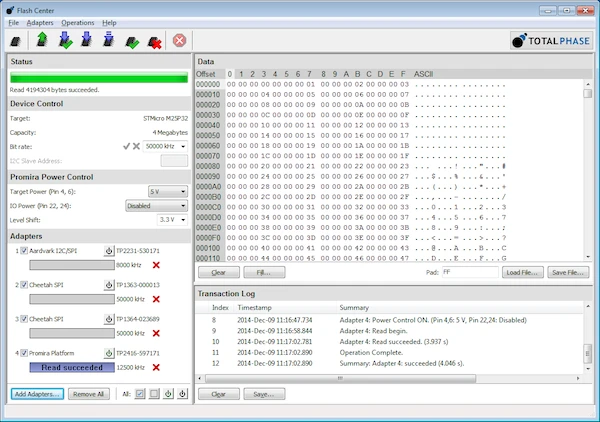Click the Data view scroll down arrow
Viewport: 600px width, 422px height.
(x=588, y=257)
